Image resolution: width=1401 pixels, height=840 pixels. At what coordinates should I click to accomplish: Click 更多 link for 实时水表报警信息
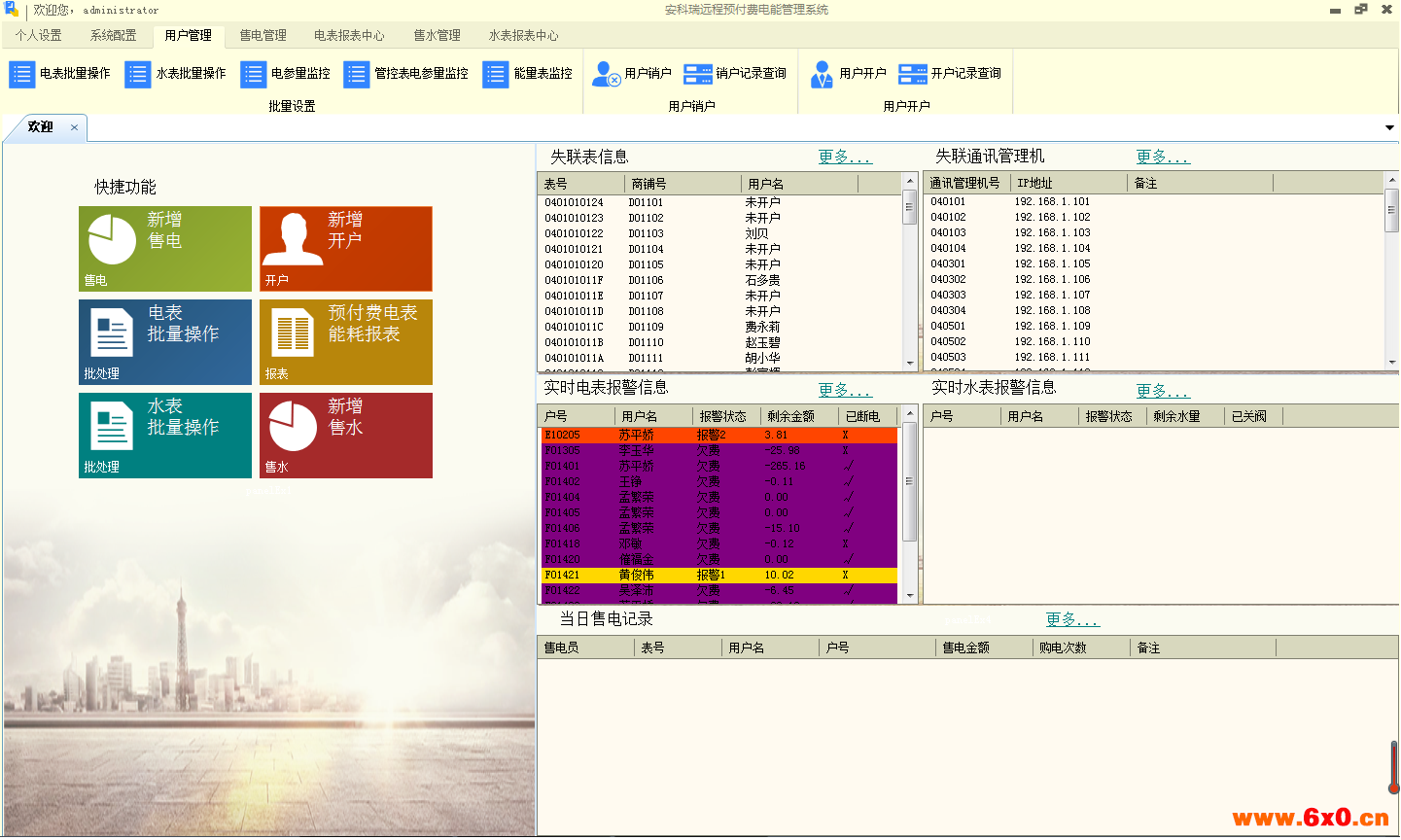point(1163,391)
